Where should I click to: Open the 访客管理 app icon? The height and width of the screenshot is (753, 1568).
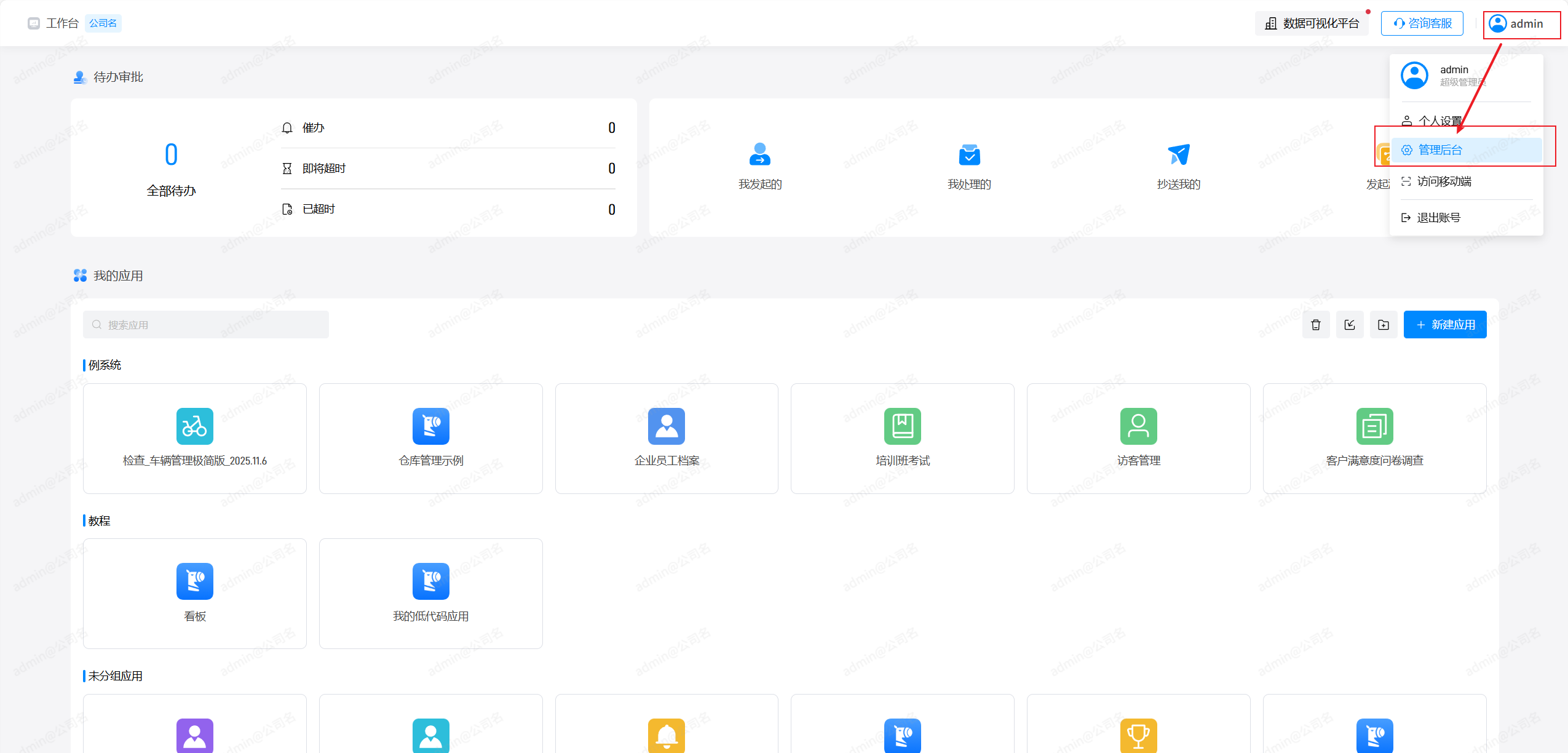click(x=1138, y=426)
